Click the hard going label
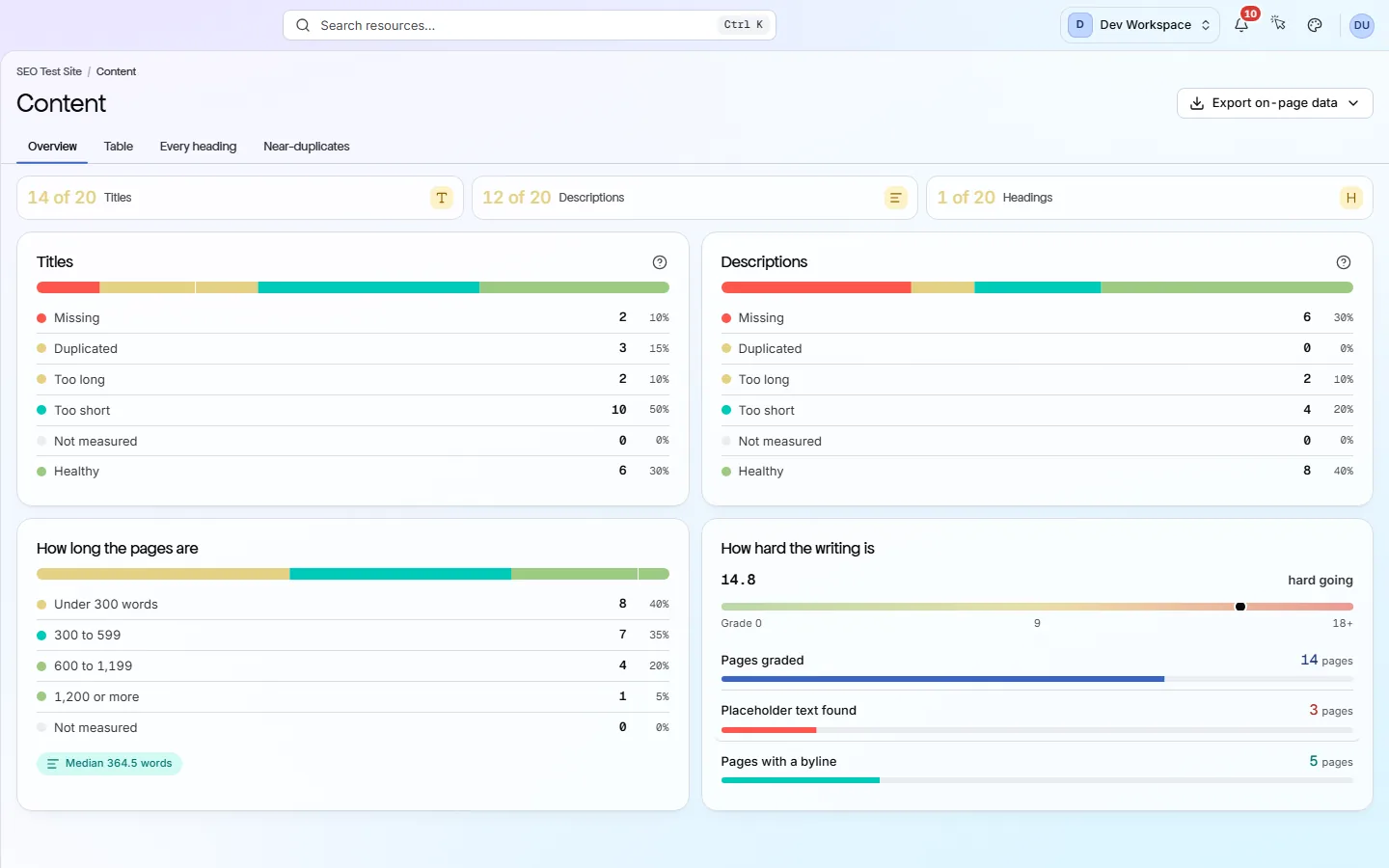Viewport: 1389px width, 868px height. tap(1320, 580)
